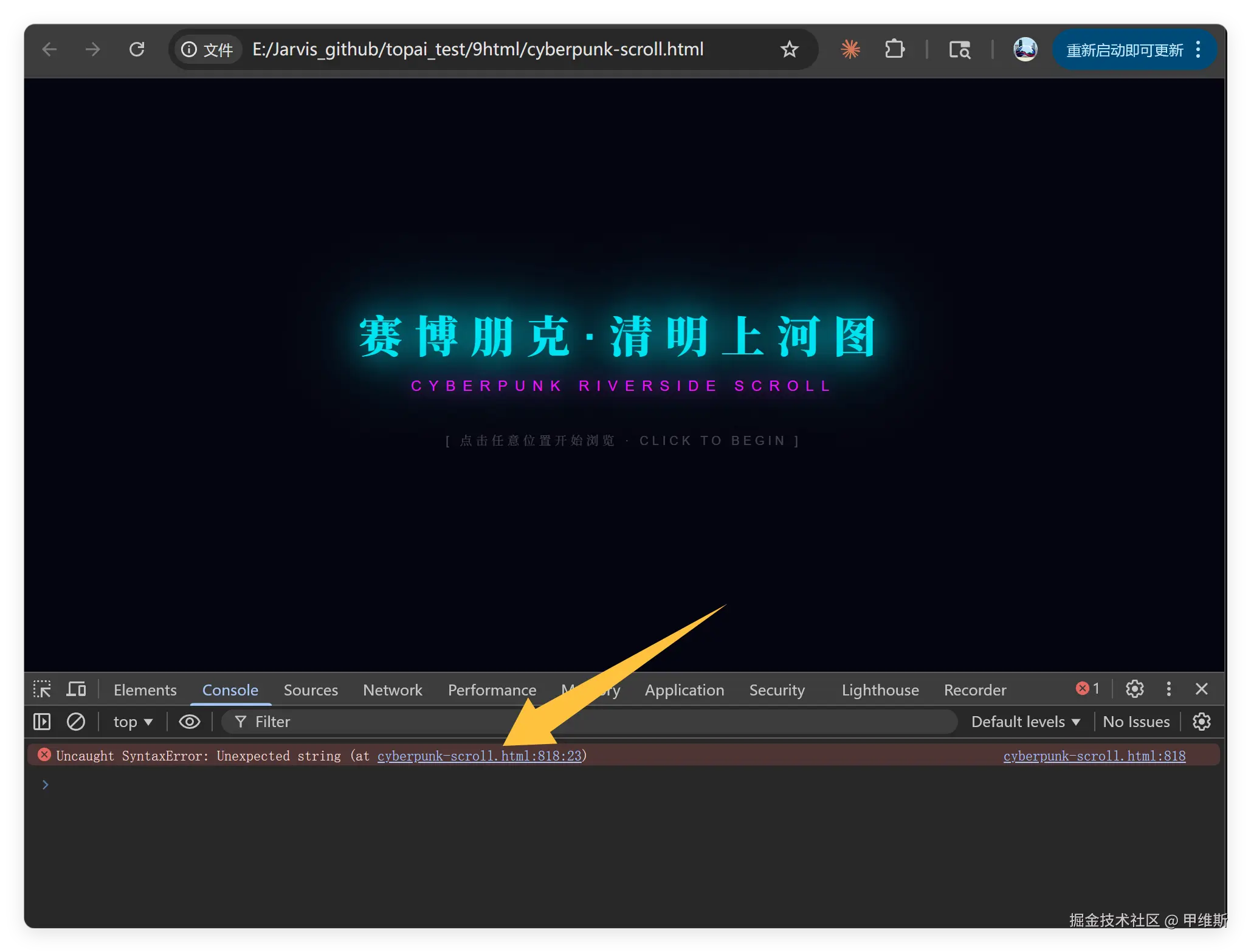This screenshot has height=952, width=1251.
Task: Open cyberpunk-scroll.html:818:23 error link
Action: (x=479, y=756)
